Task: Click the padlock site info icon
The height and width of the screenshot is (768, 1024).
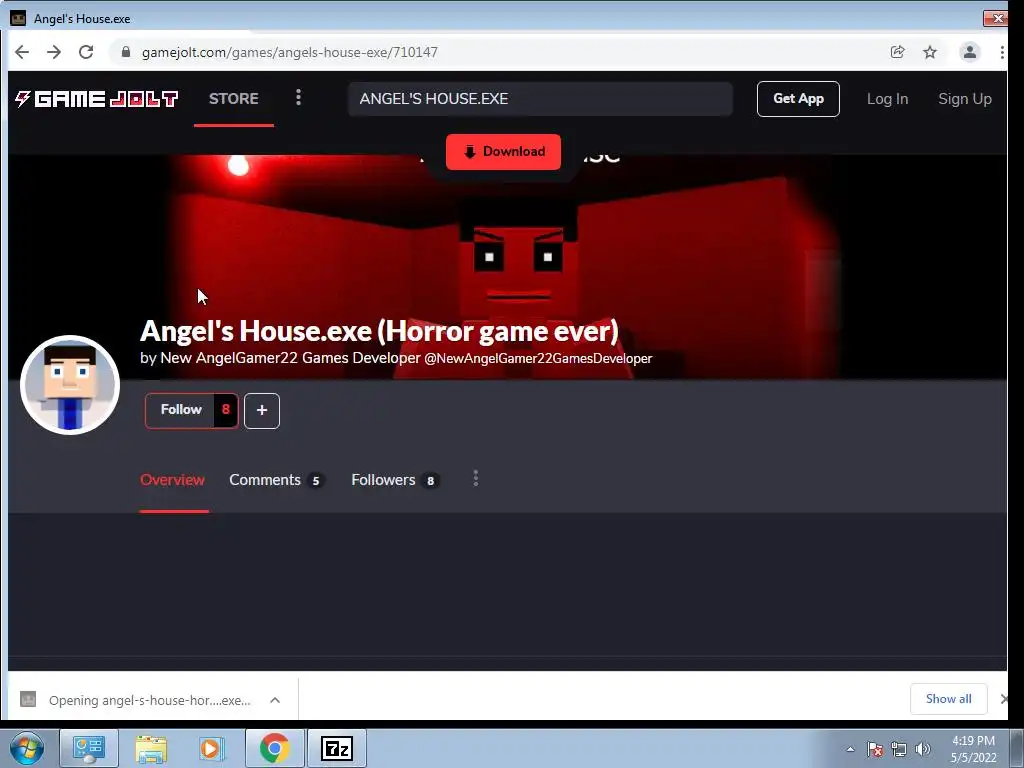Action: pyautogui.click(x=126, y=52)
